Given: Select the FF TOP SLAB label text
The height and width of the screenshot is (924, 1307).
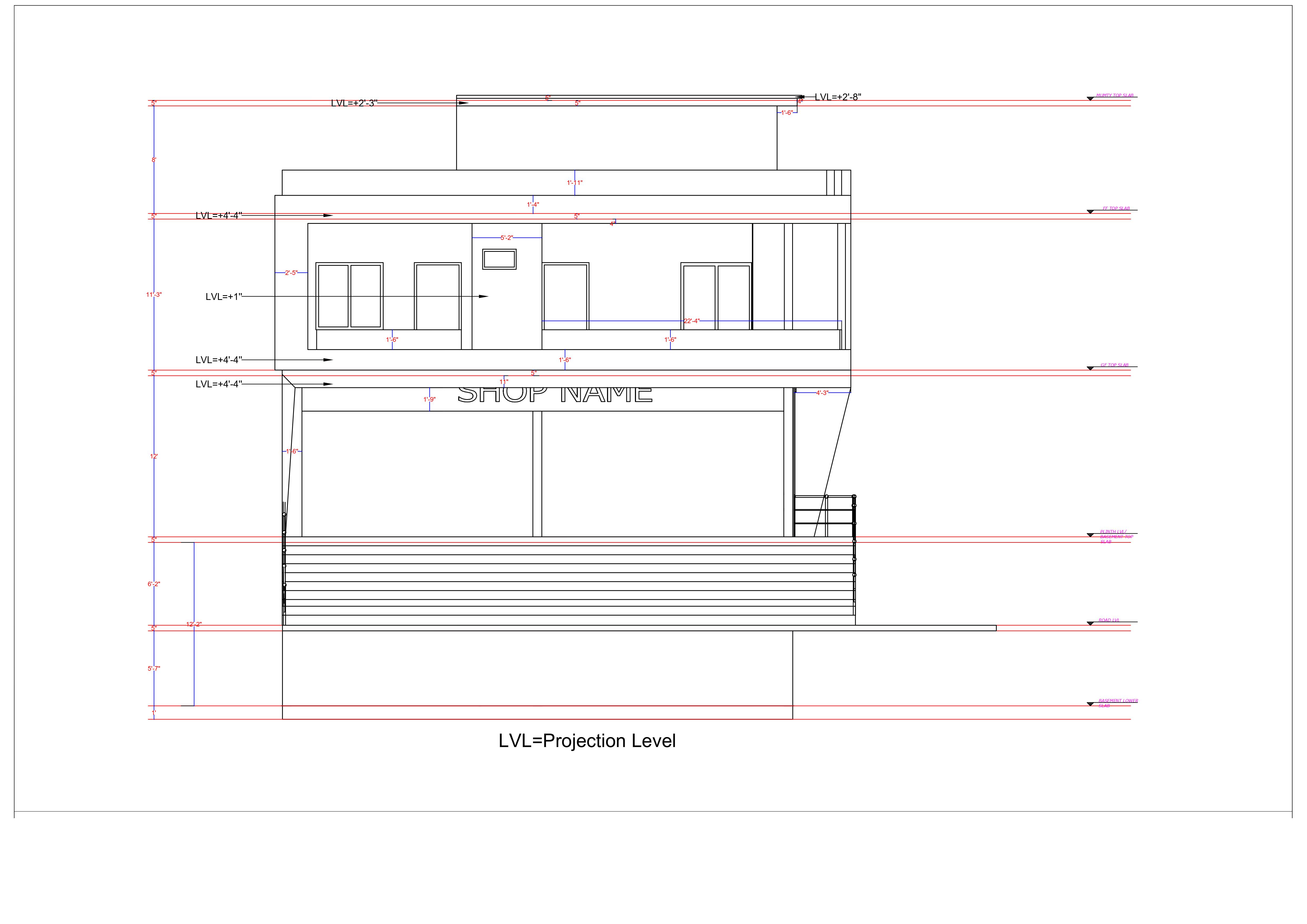Looking at the screenshot, I should tap(1116, 208).
